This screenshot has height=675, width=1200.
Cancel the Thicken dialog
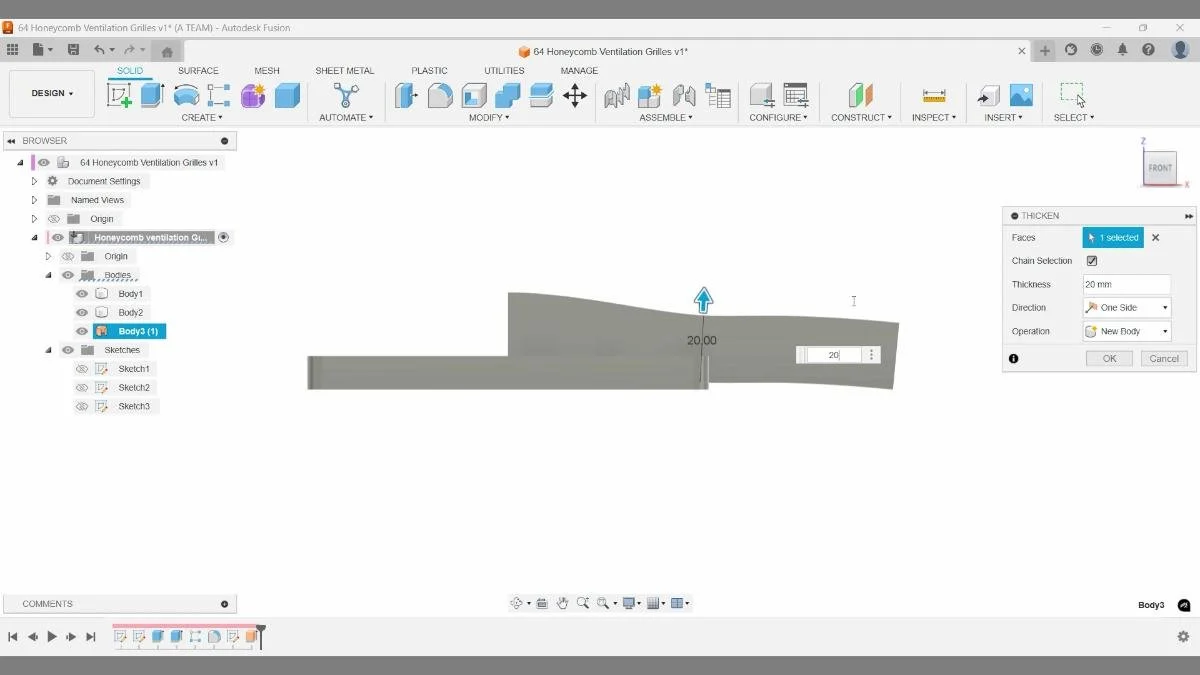point(1163,357)
